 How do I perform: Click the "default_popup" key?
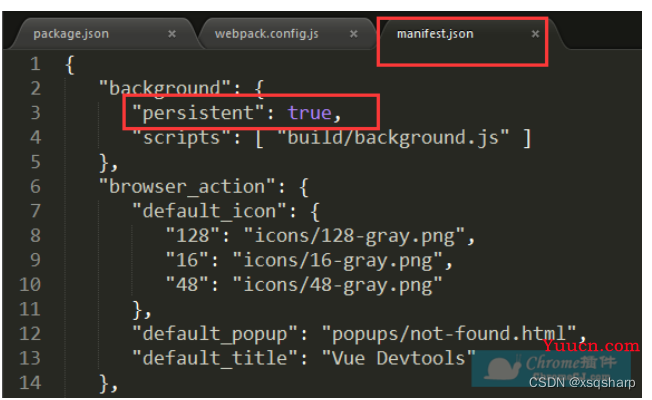tap(215, 333)
